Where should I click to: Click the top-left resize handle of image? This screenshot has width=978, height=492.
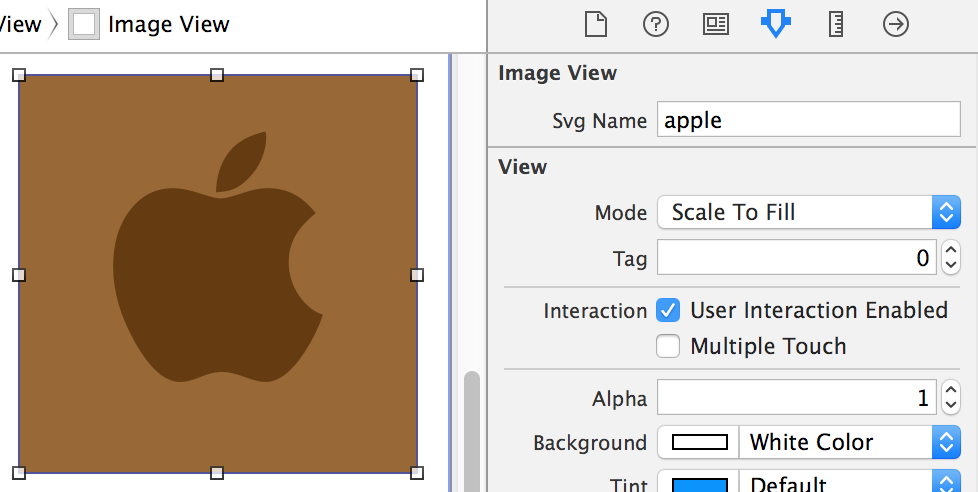pyautogui.click(x=19, y=75)
